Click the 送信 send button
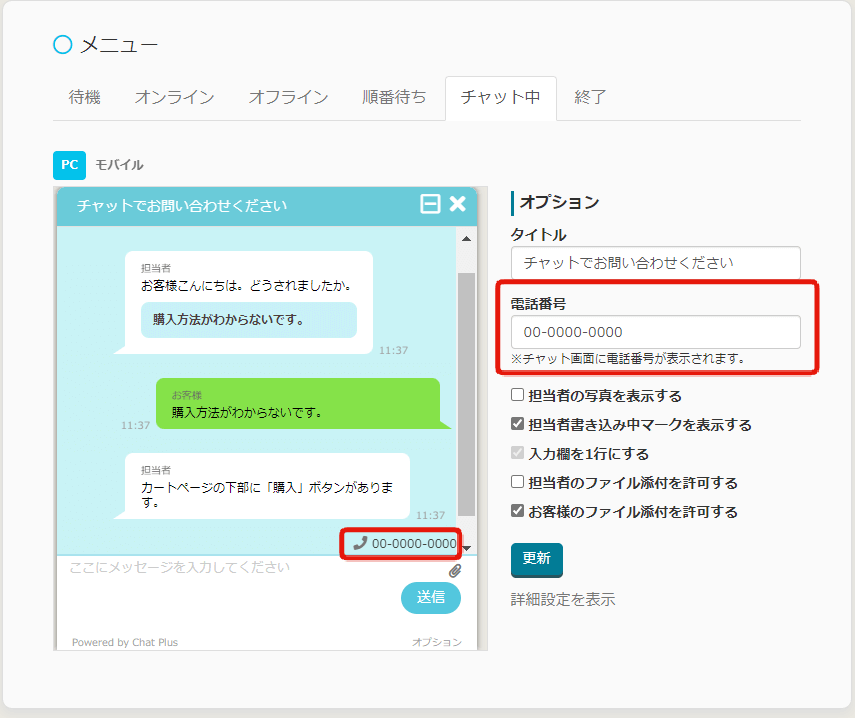 click(x=431, y=598)
